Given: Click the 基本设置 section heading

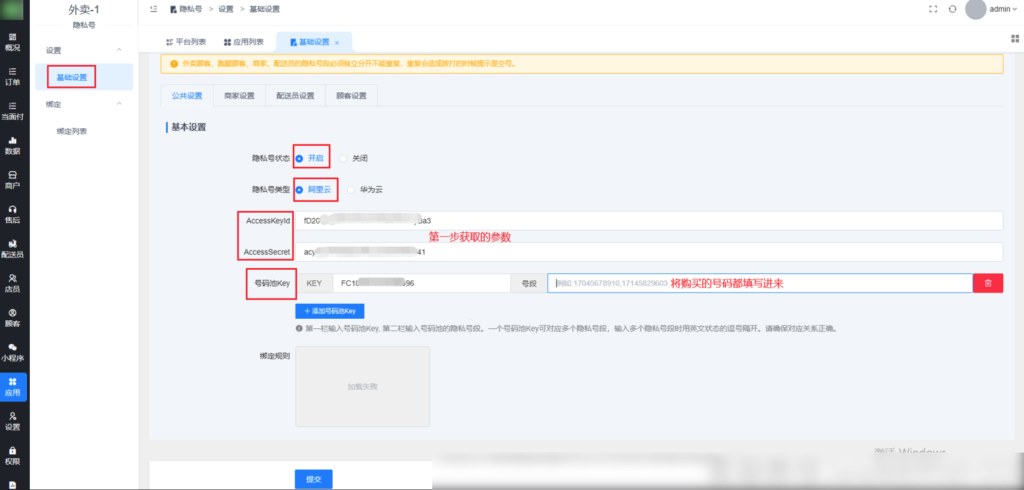Looking at the screenshot, I should click(x=189, y=127).
